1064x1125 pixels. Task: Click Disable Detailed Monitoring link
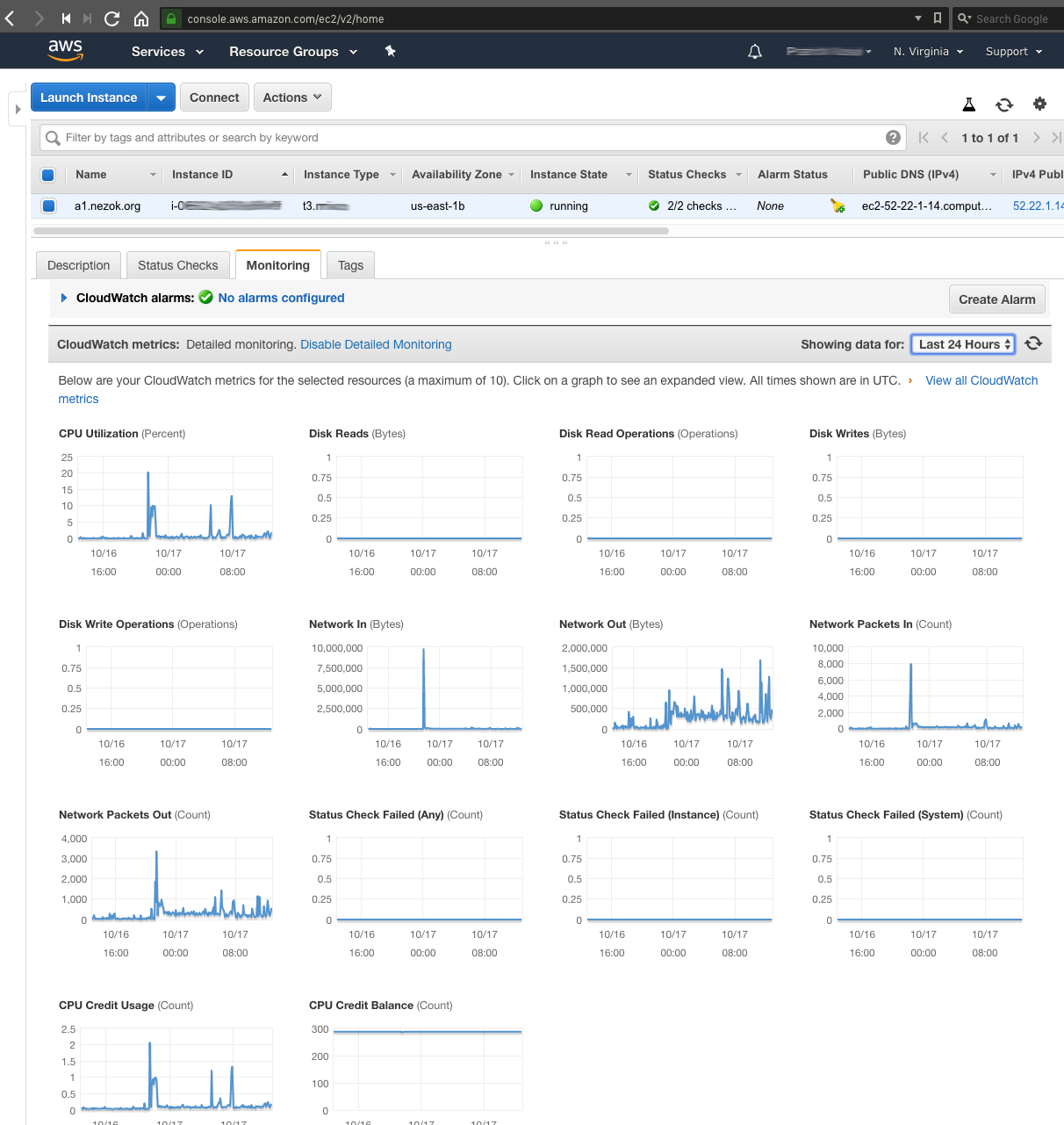click(376, 344)
